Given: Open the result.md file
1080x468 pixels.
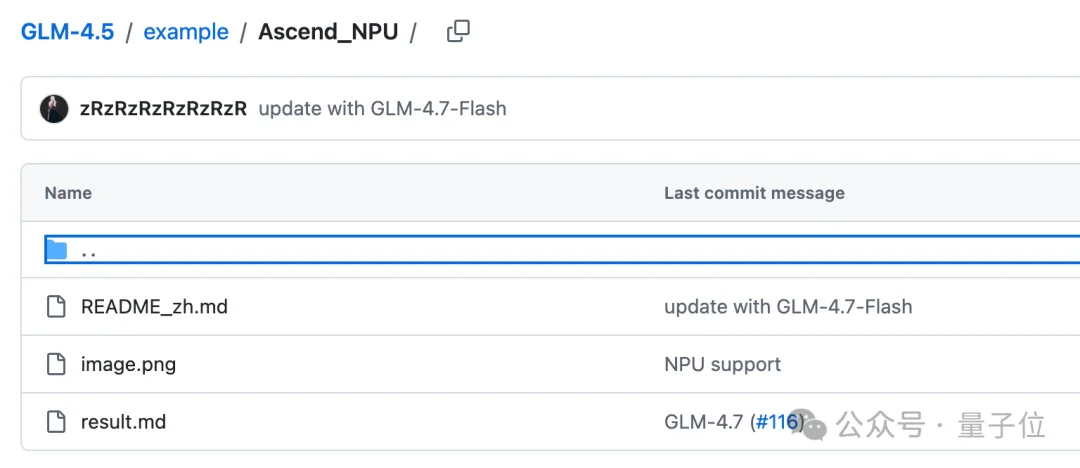Looking at the screenshot, I should (123, 422).
